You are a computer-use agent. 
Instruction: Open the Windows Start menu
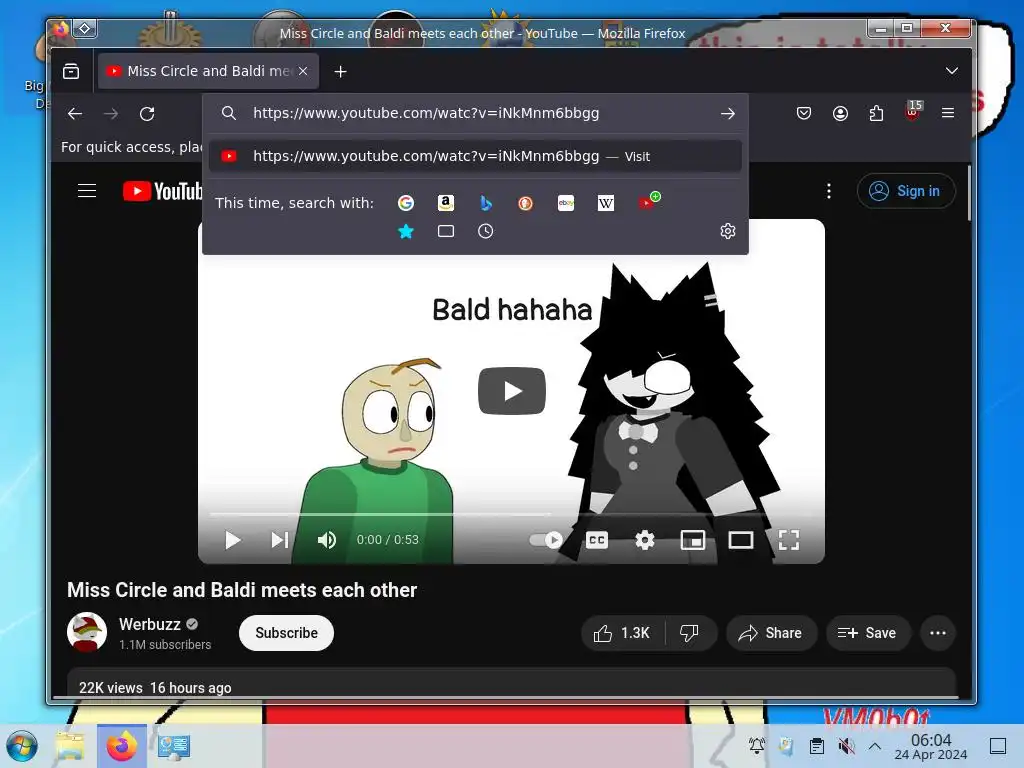pos(22,746)
